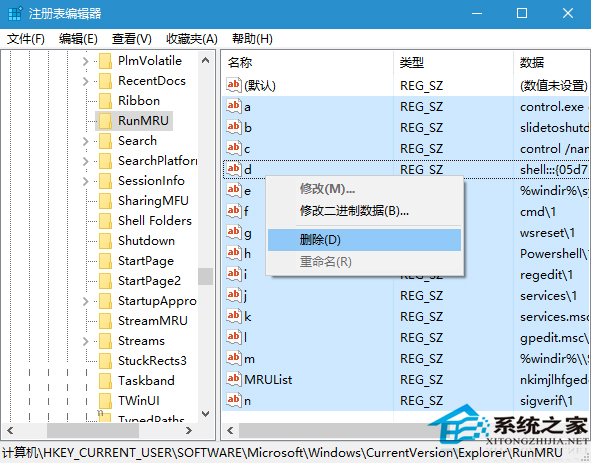Viewport: 591px width, 463px height.
Task: Click the data cell 'sigverif\1'
Action: point(547,401)
